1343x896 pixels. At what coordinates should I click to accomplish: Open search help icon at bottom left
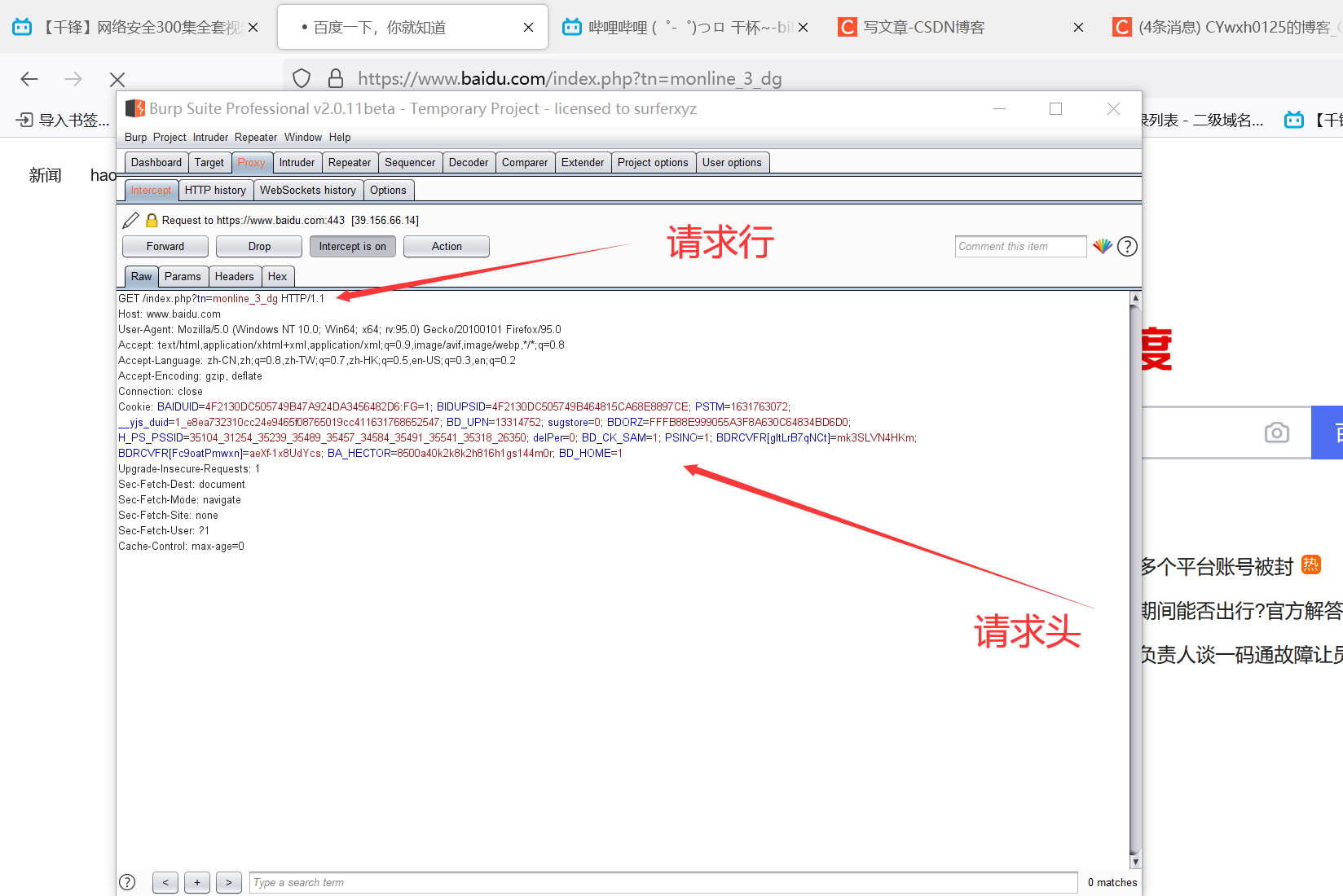click(x=127, y=882)
